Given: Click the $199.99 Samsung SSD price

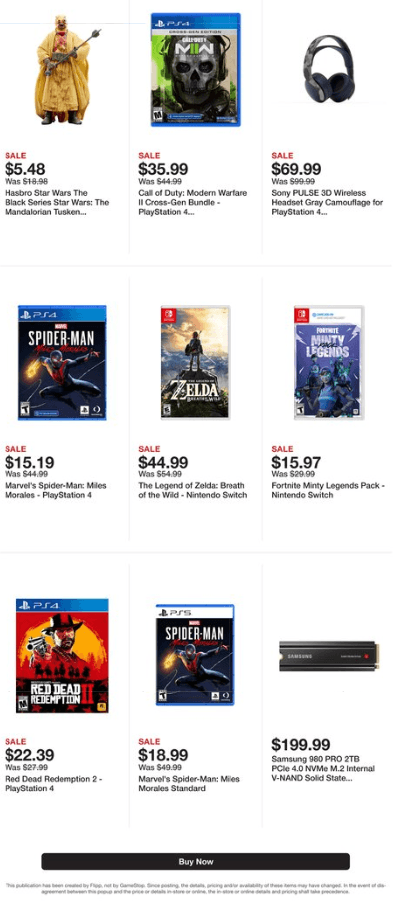Looking at the screenshot, I should pyautogui.click(x=301, y=744).
